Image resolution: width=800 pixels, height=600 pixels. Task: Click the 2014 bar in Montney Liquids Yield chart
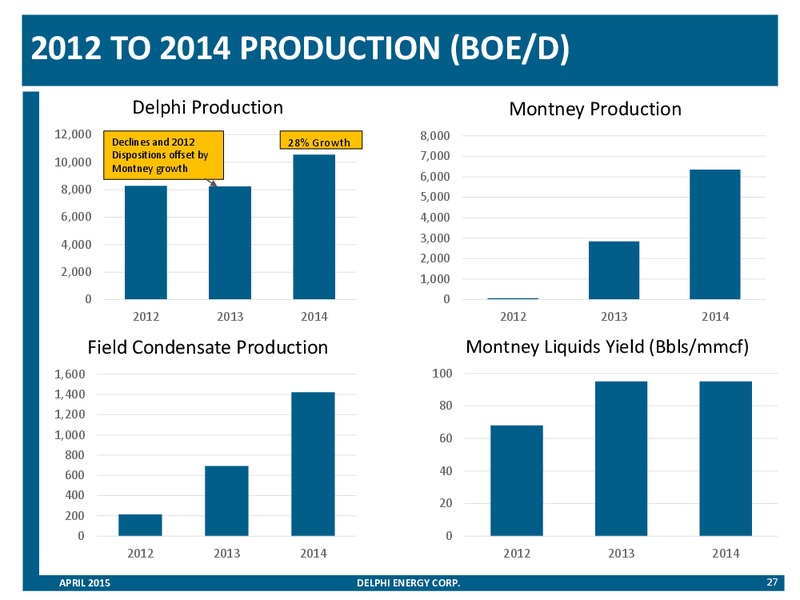(x=726, y=459)
